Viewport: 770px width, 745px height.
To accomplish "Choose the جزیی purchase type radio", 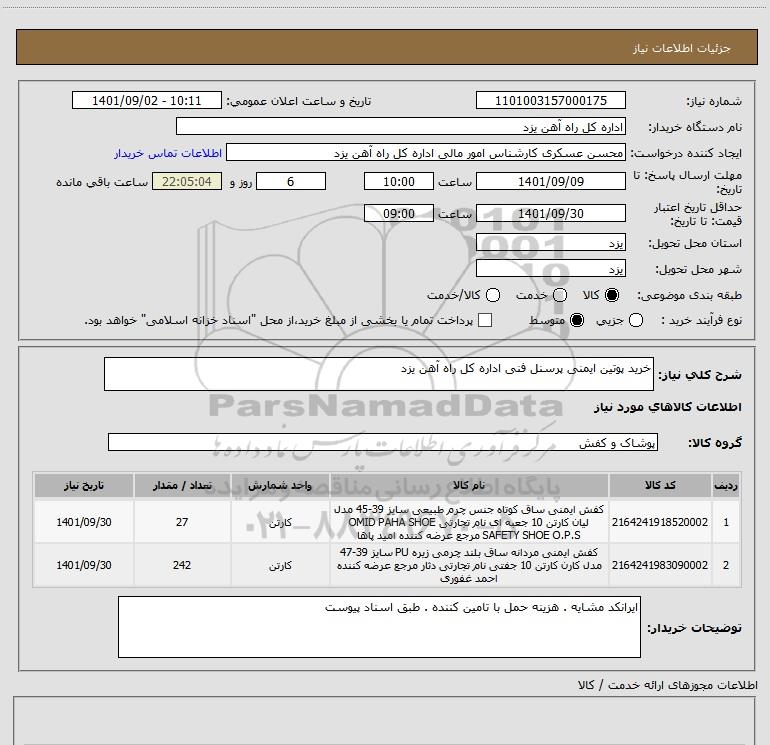I will (x=635, y=320).
